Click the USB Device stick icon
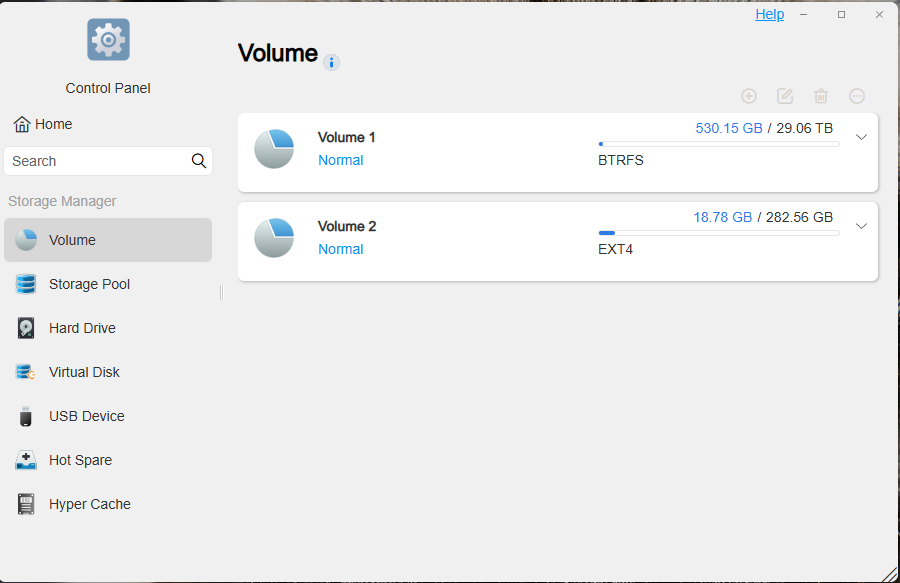Image resolution: width=900 pixels, height=583 pixels. pyautogui.click(x=26, y=416)
